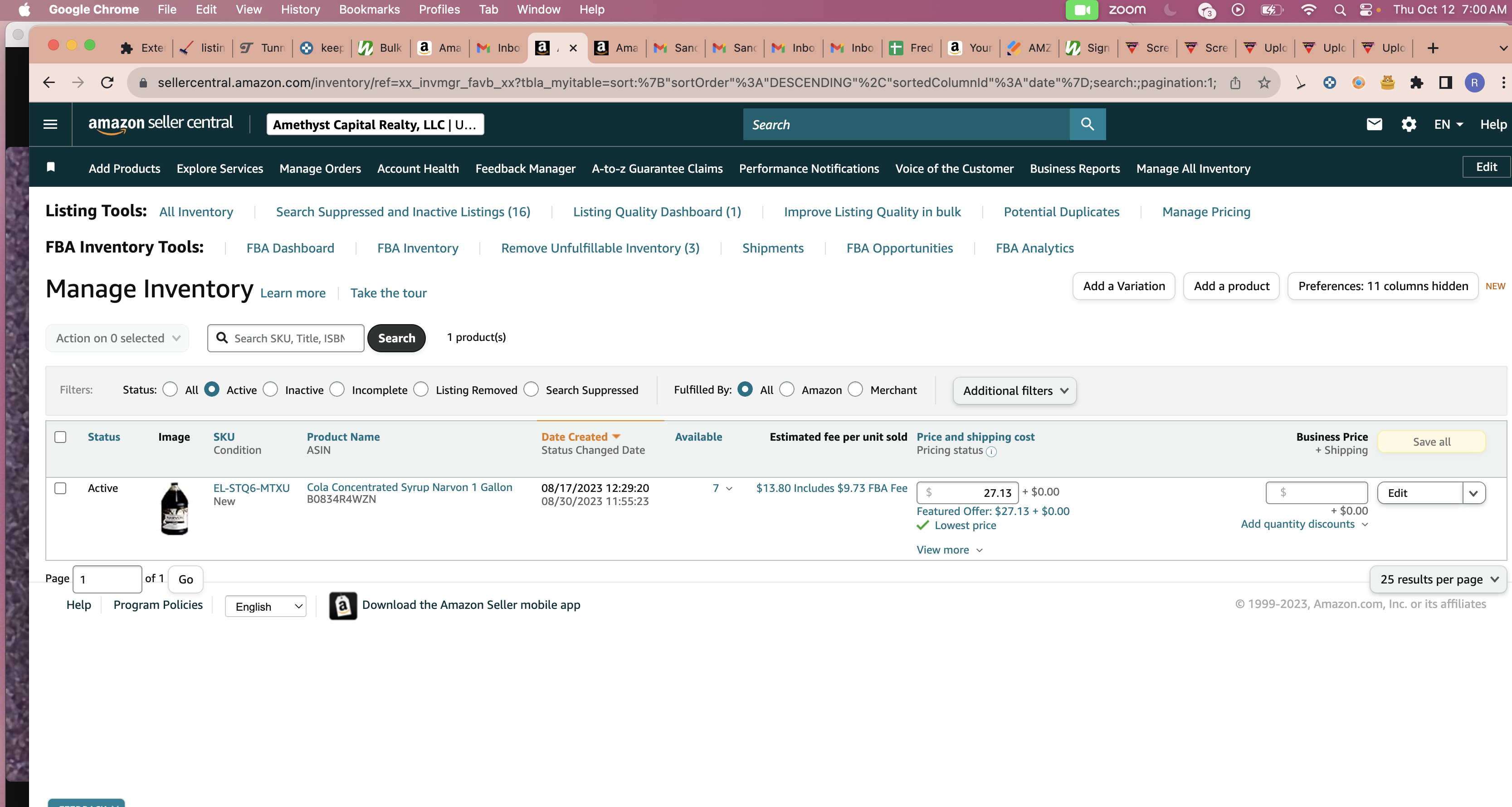Tick the select-all checkbox in table header
The image size is (1512, 807).
tap(60, 437)
